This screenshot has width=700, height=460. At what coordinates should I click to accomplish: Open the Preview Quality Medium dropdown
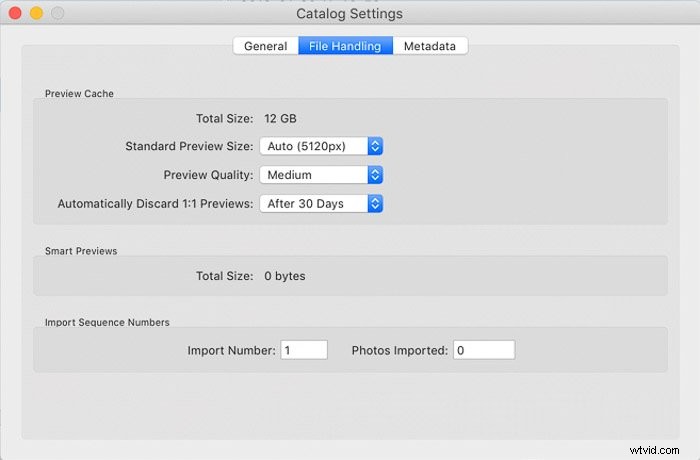click(321, 175)
